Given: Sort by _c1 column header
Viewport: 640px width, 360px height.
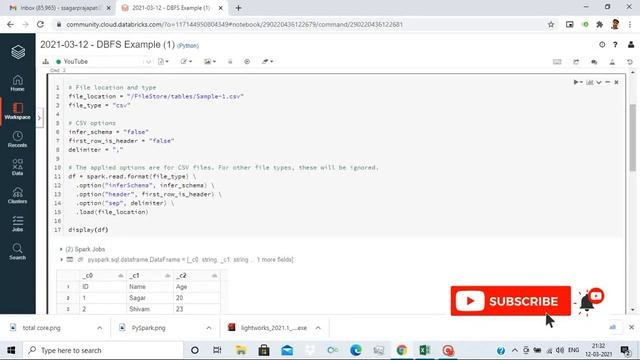Looking at the screenshot, I should [x=150, y=276].
